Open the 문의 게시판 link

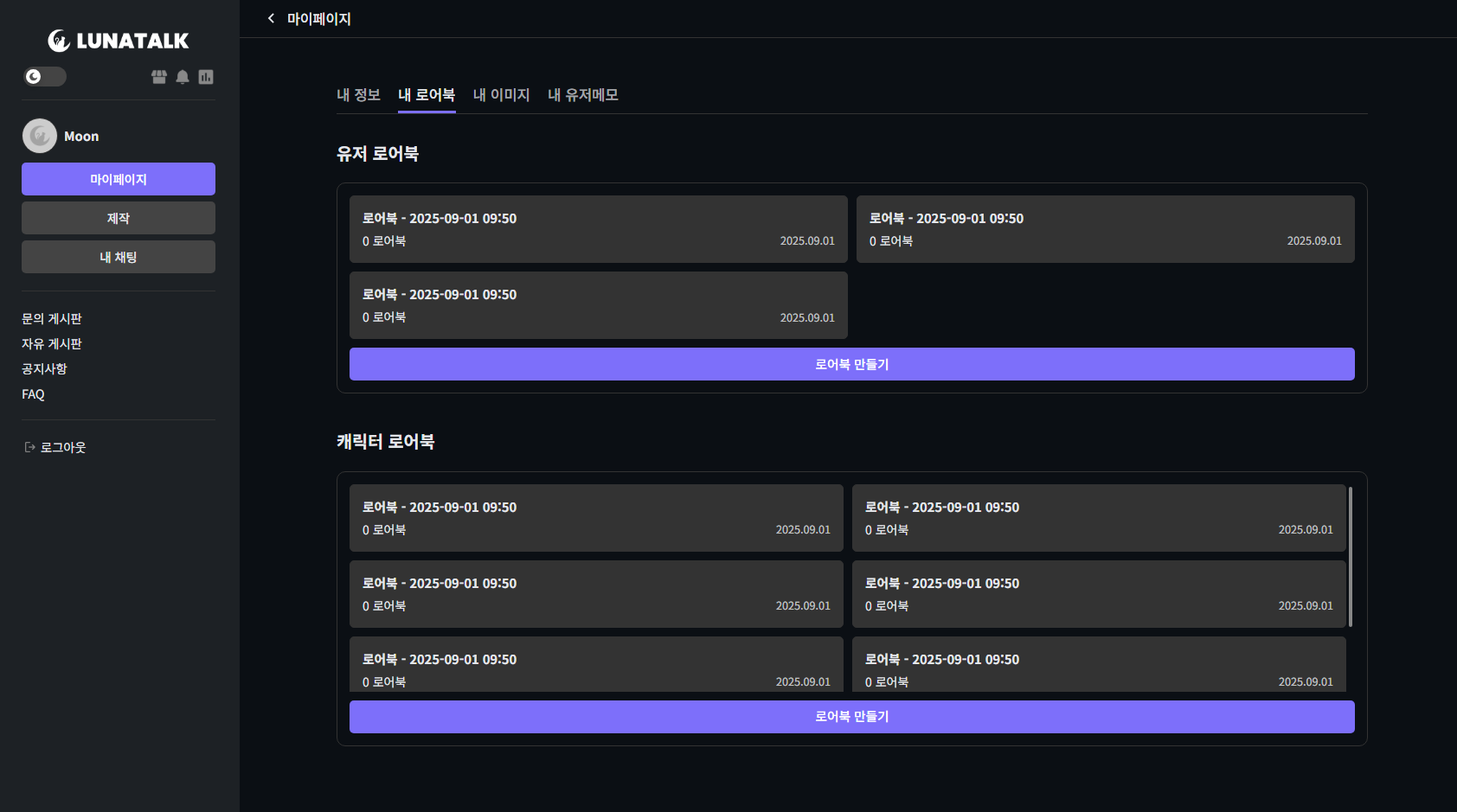coord(52,319)
